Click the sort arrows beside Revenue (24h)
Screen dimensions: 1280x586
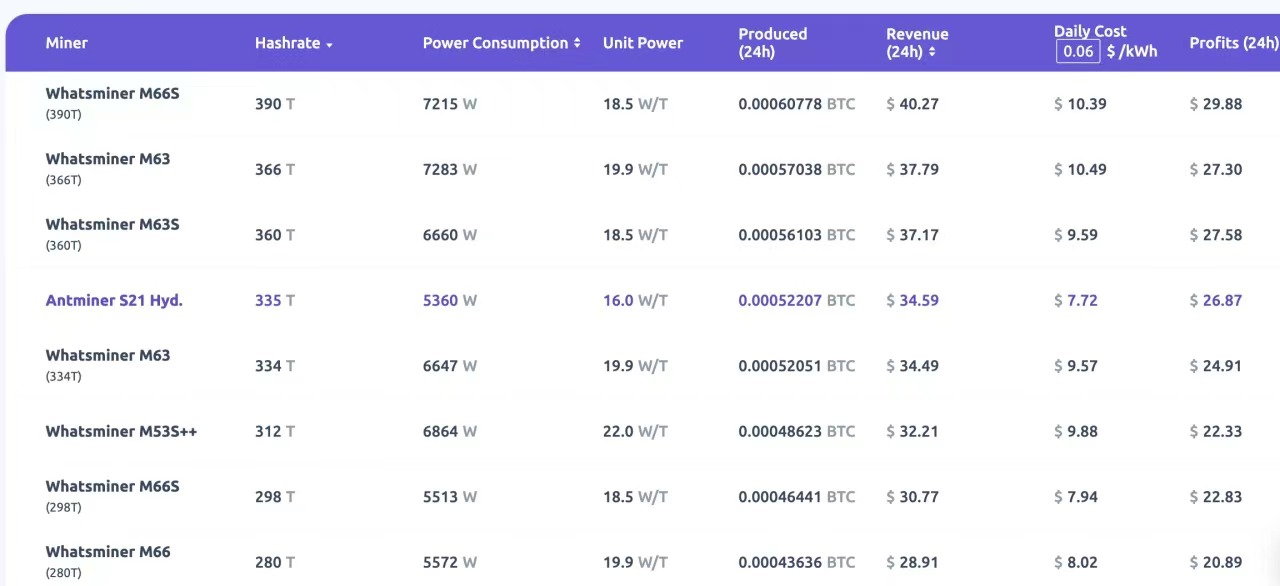pos(932,52)
